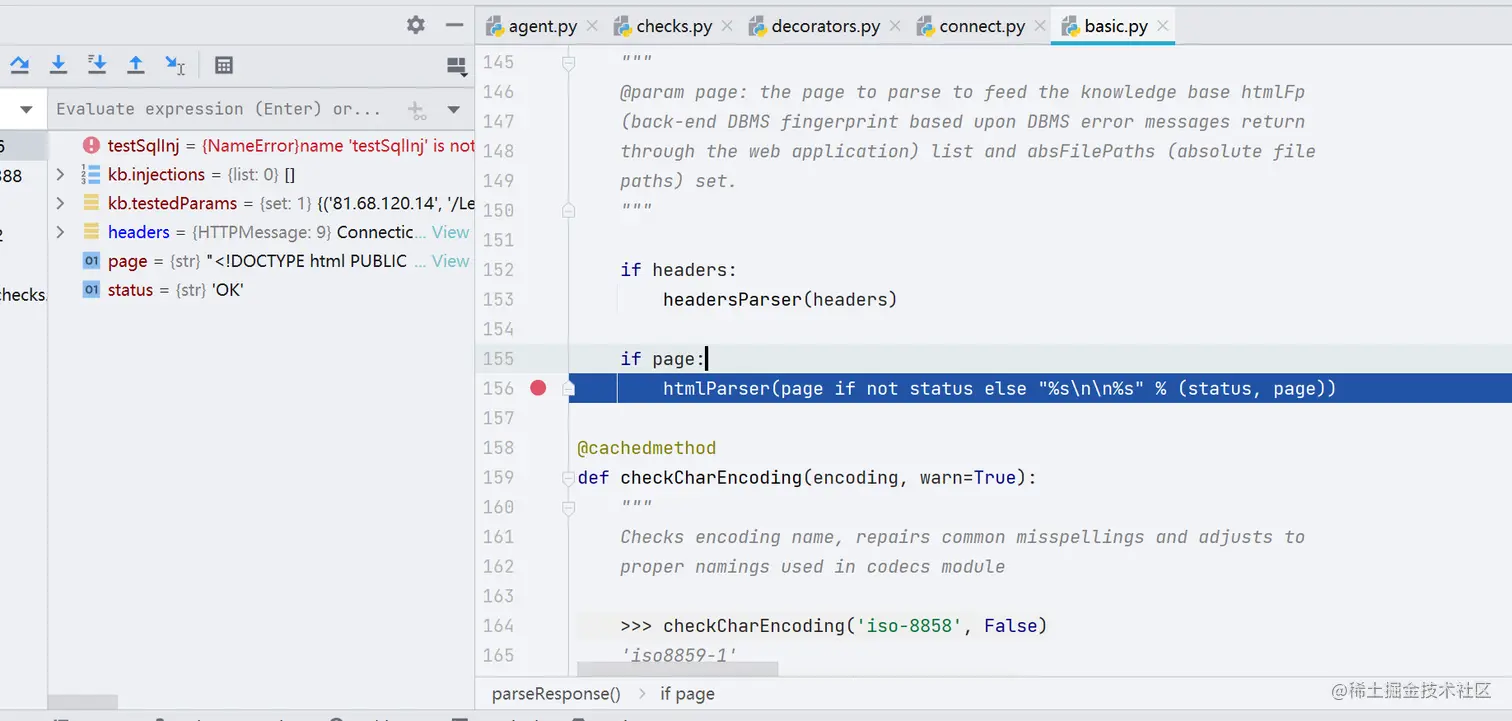
Task: Focus the Evaluate expression input field
Action: click(218, 109)
